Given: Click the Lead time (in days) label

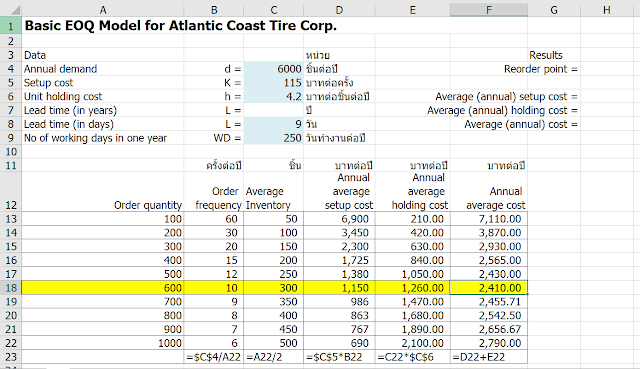Looking at the screenshot, I should tap(69, 124).
